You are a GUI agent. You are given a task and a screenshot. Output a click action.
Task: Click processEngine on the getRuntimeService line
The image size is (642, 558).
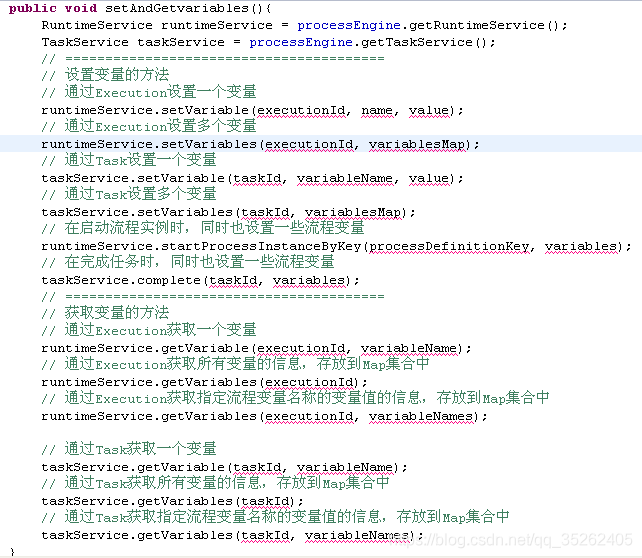point(349,25)
